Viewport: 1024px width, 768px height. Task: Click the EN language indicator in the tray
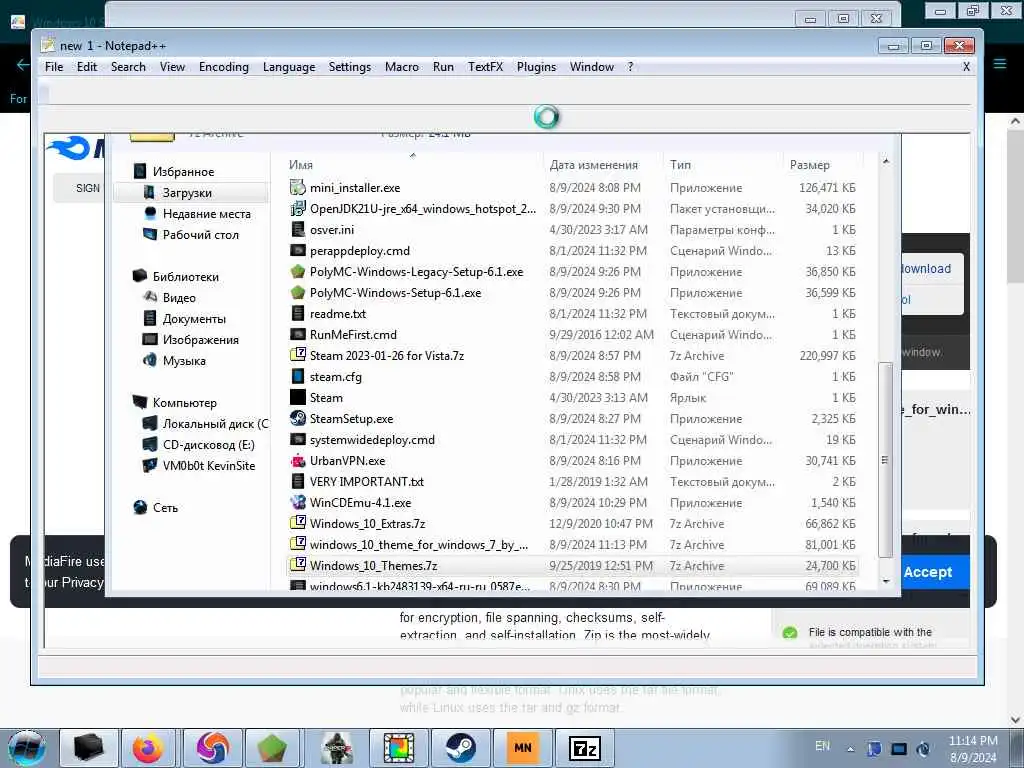coord(823,746)
